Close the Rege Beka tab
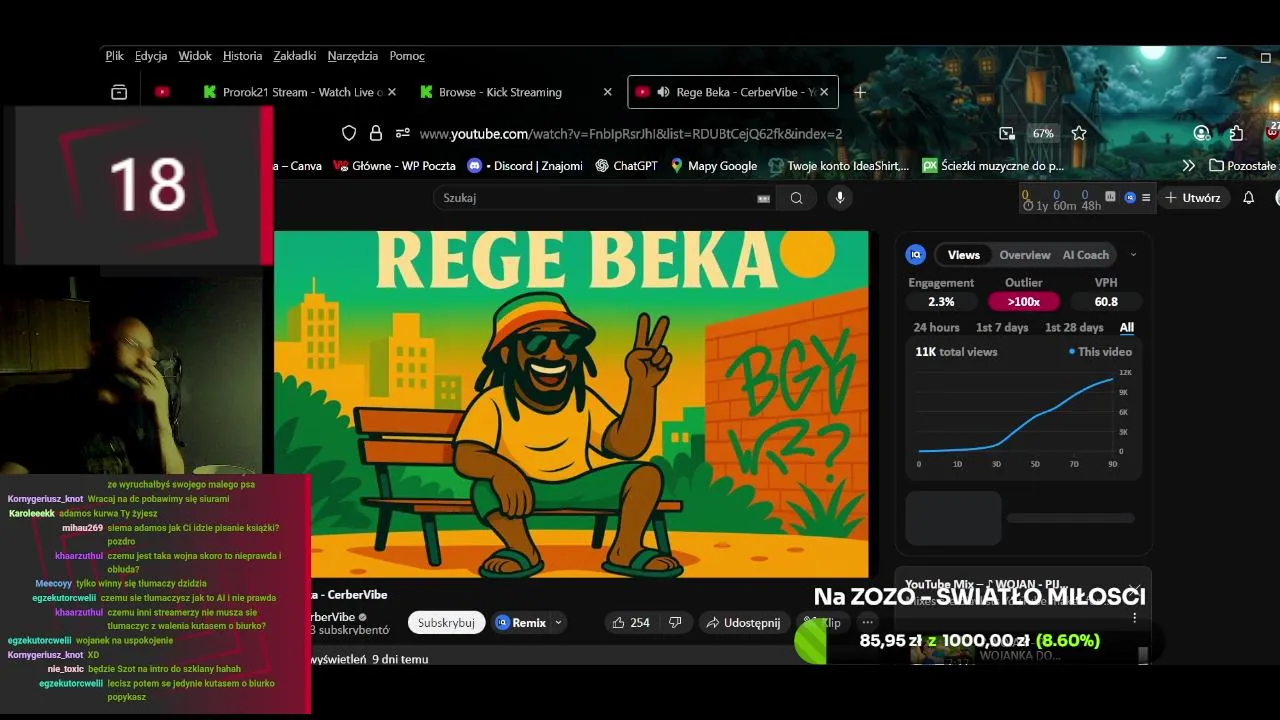This screenshot has height=720, width=1280. click(x=825, y=92)
